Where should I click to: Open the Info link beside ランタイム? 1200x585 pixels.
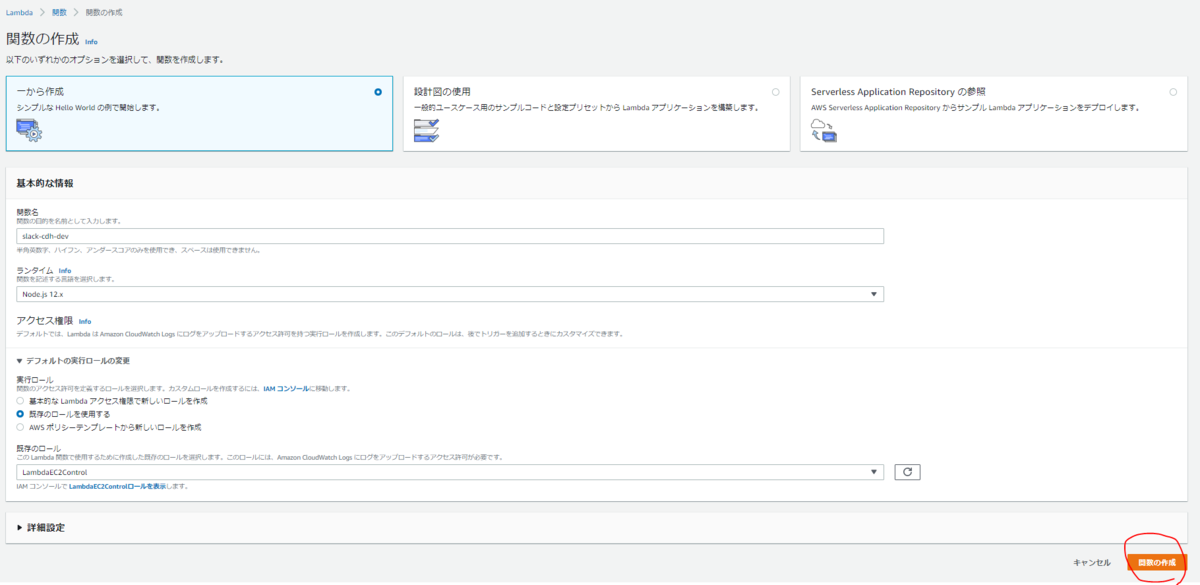tap(65, 271)
